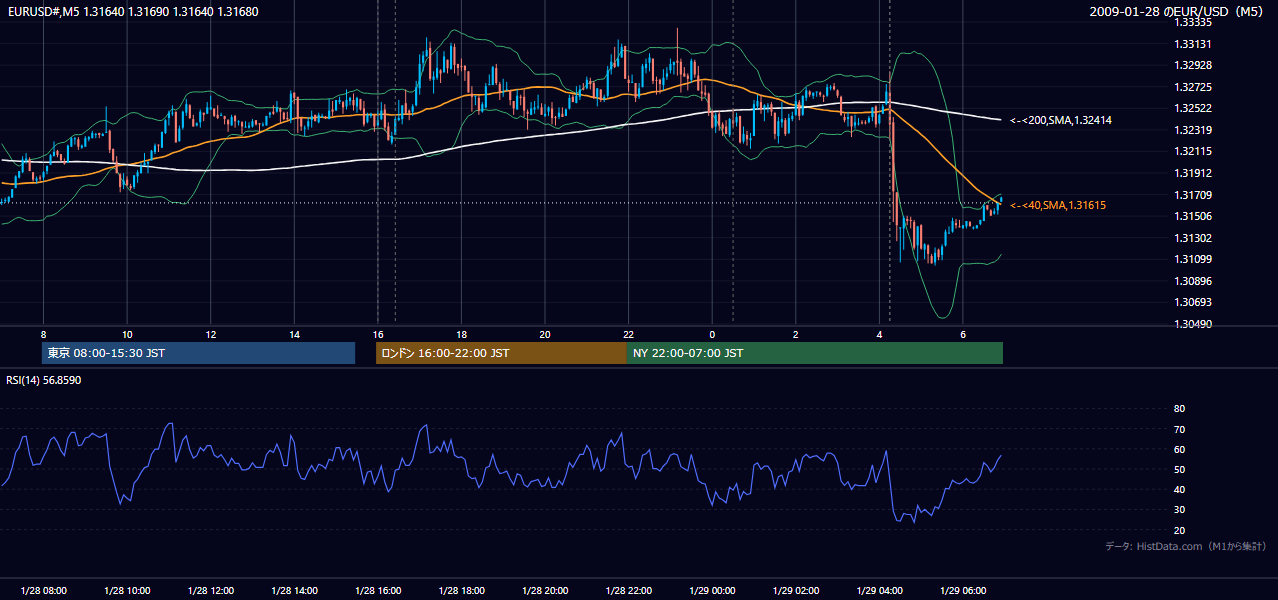
Task: Click RSI axis level 70
Action: 1179,429
